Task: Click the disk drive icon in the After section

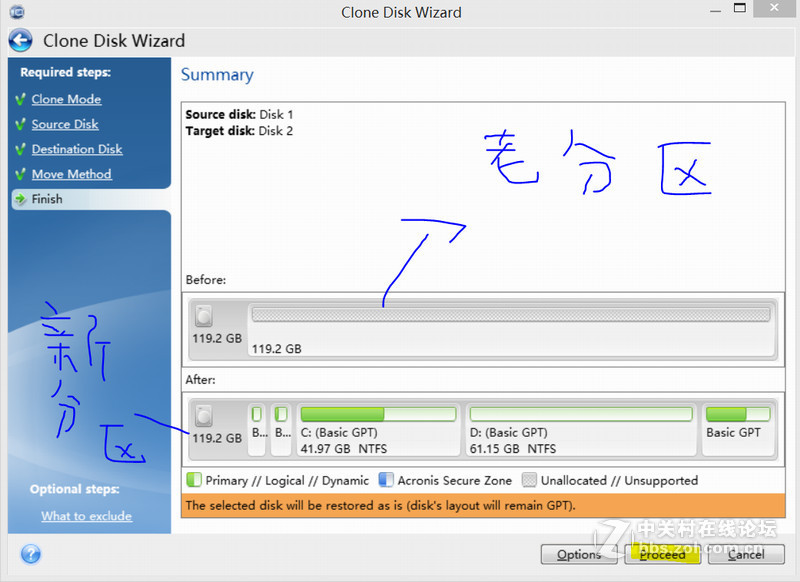Action: (205, 417)
